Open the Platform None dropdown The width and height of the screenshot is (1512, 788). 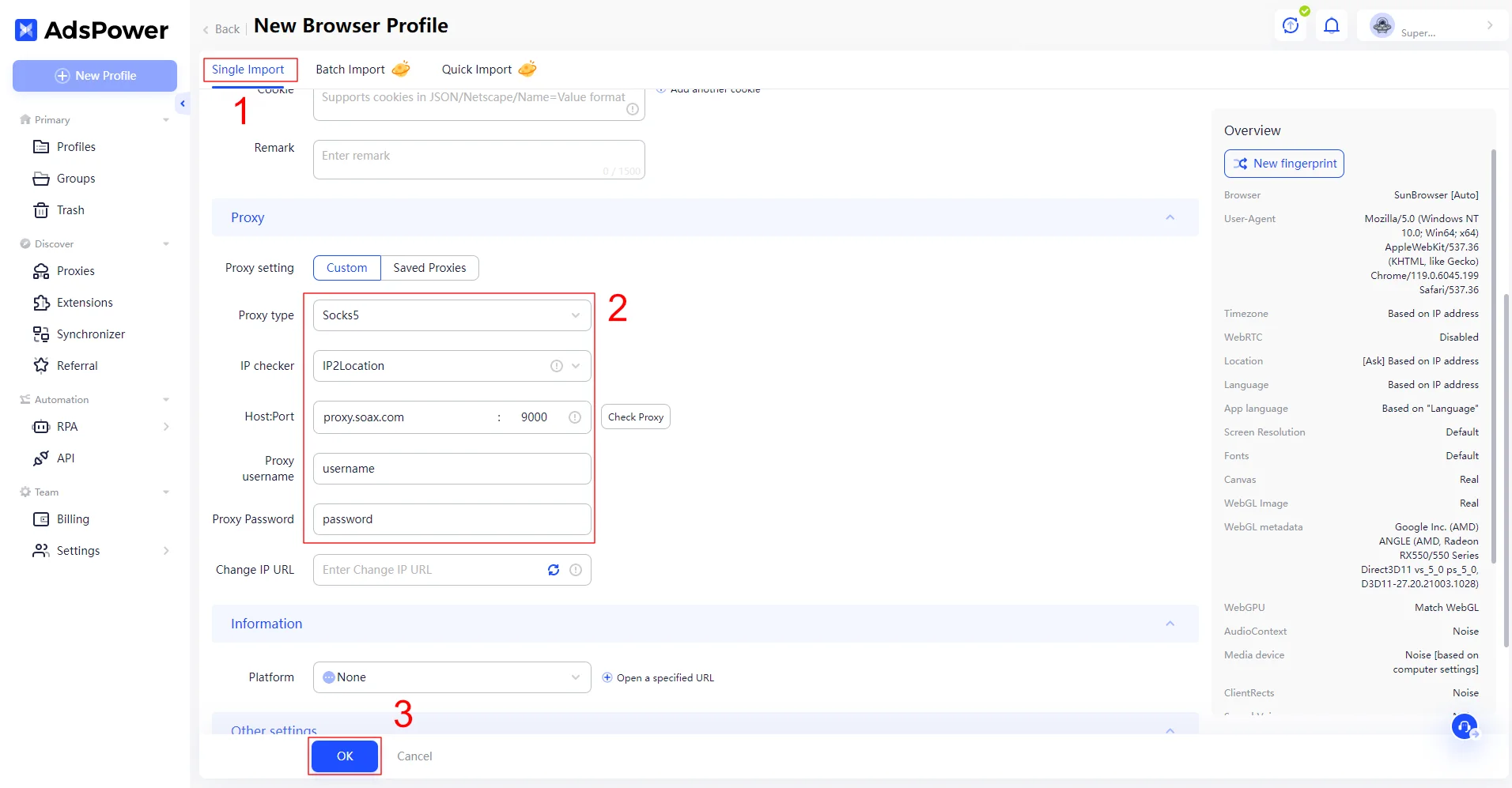[452, 677]
